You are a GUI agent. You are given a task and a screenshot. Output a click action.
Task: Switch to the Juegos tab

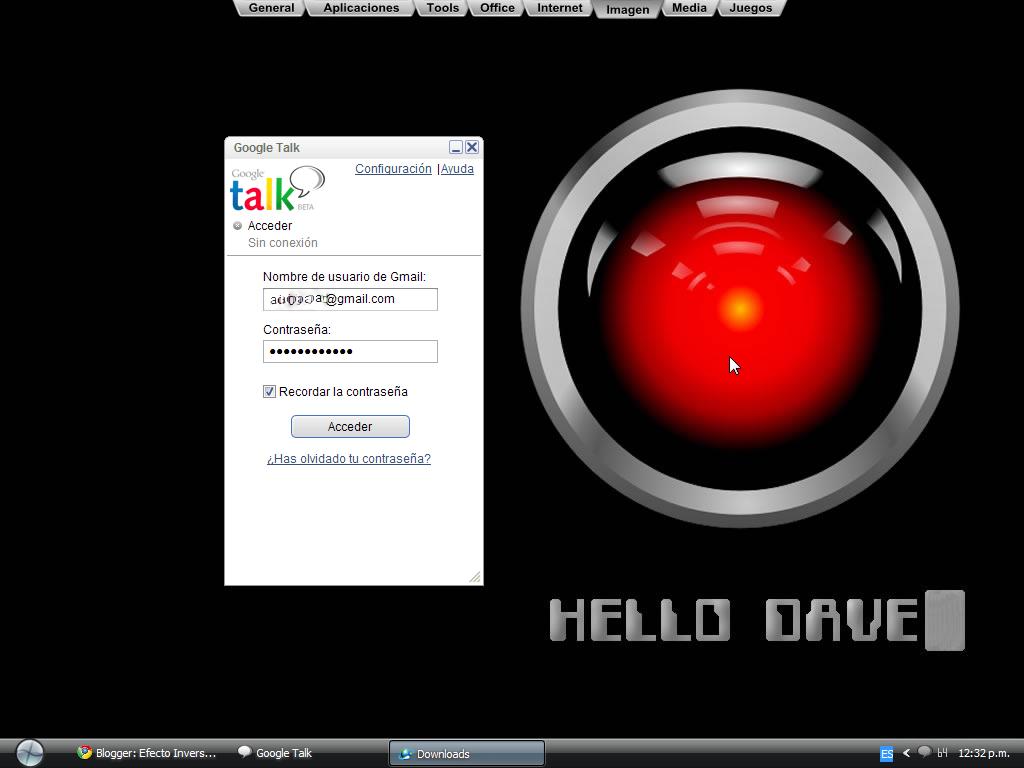(x=750, y=8)
